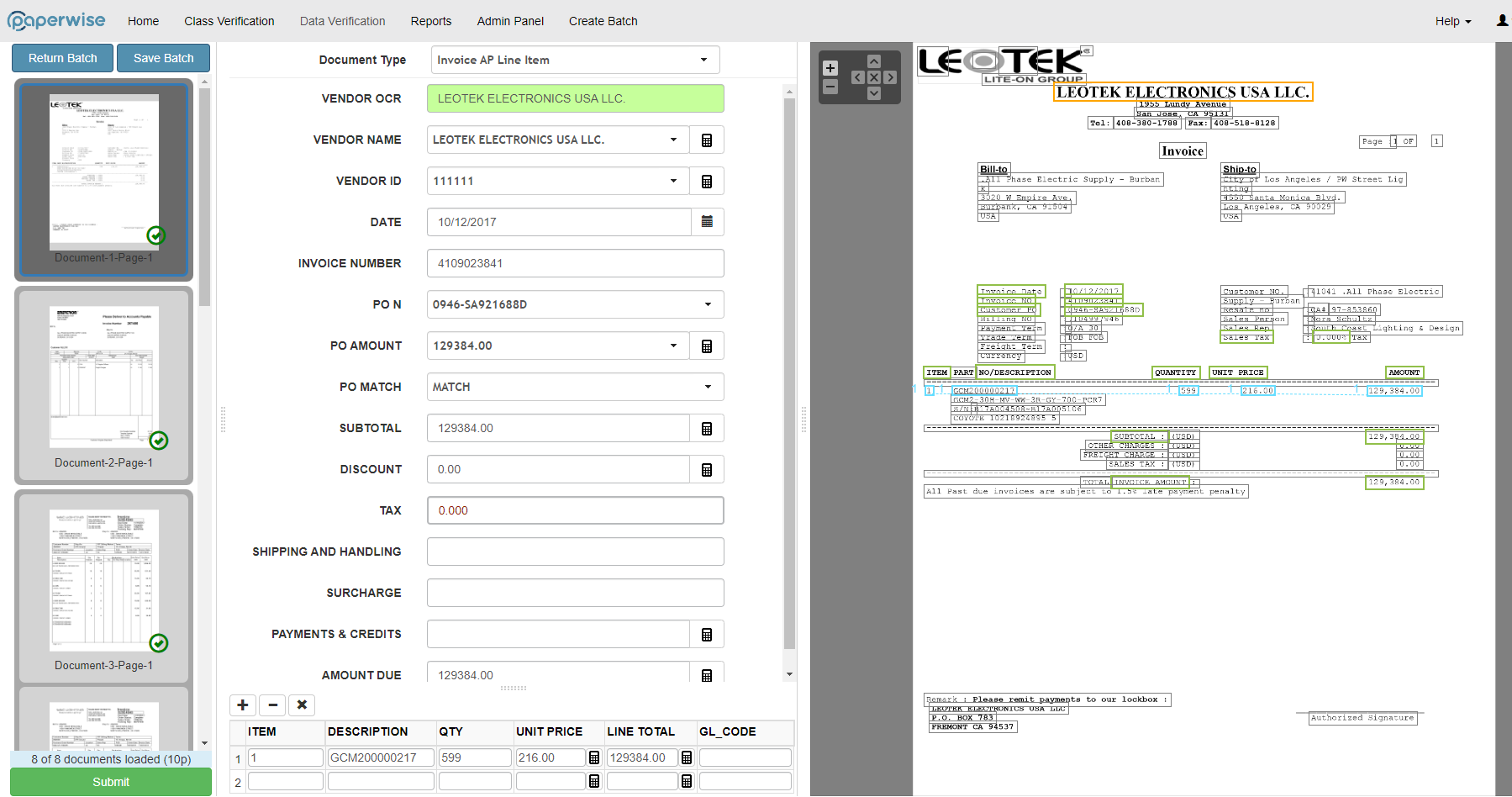The width and height of the screenshot is (1512, 797).
Task: Open Line Total calculator in row 2
Action: [x=687, y=781]
